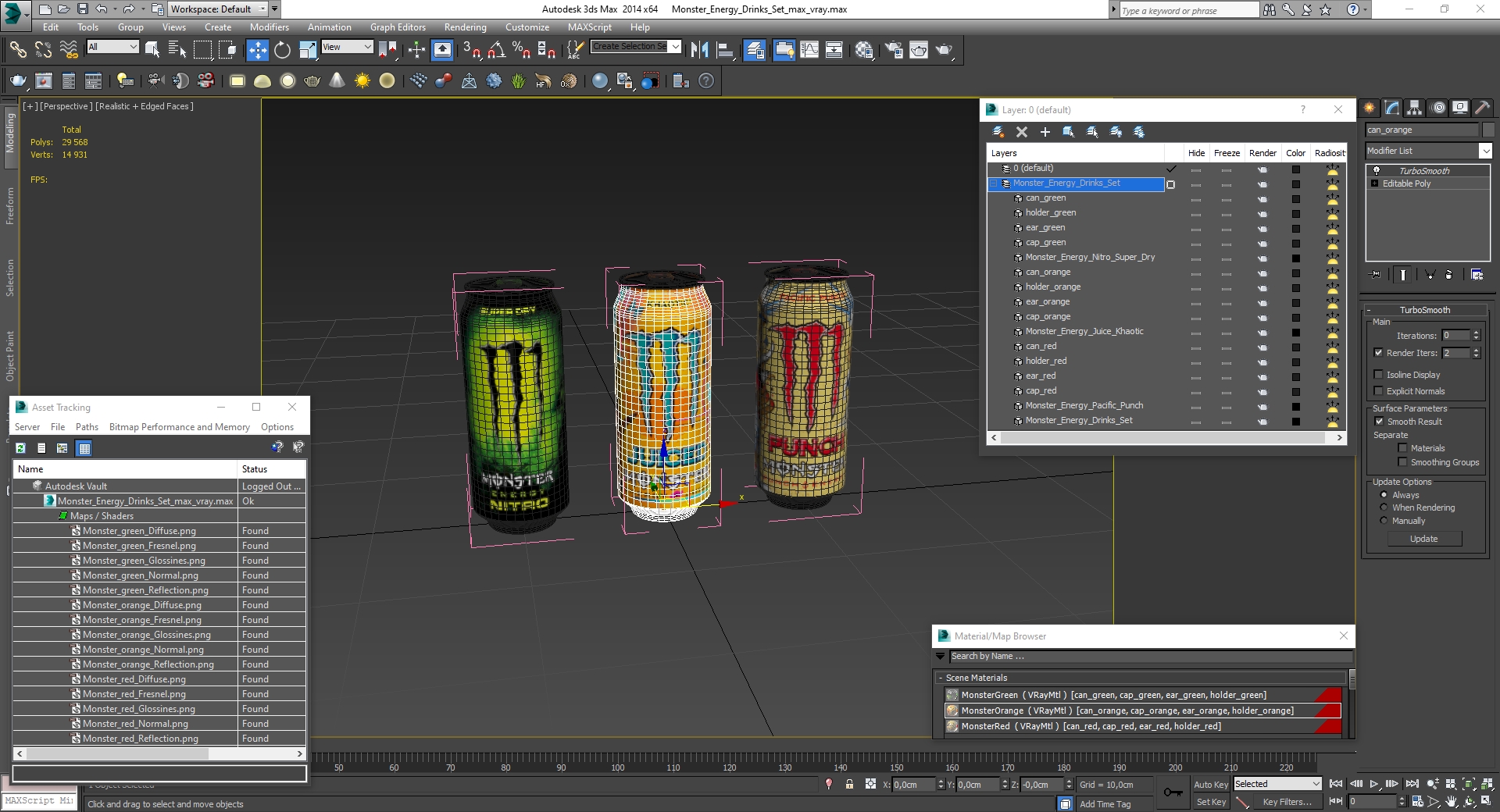Toggle Render Iters checkbox
Image resolution: width=1500 pixels, height=812 pixels.
[1379, 353]
